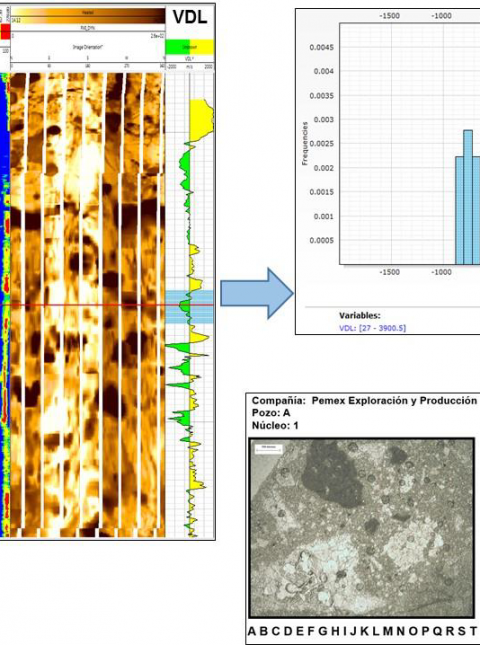Click the yellow VDL legend swatch
This screenshot has width=480, height=645.
pos(202,47)
